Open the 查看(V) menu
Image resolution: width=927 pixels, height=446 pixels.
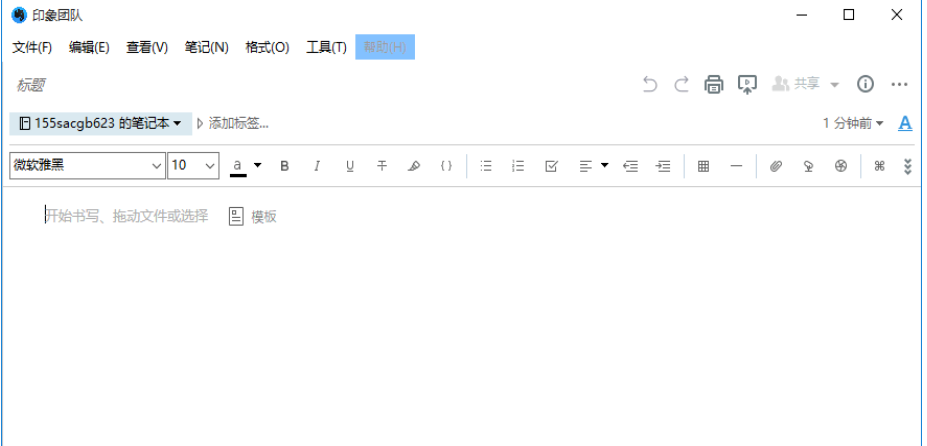[147, 48]
